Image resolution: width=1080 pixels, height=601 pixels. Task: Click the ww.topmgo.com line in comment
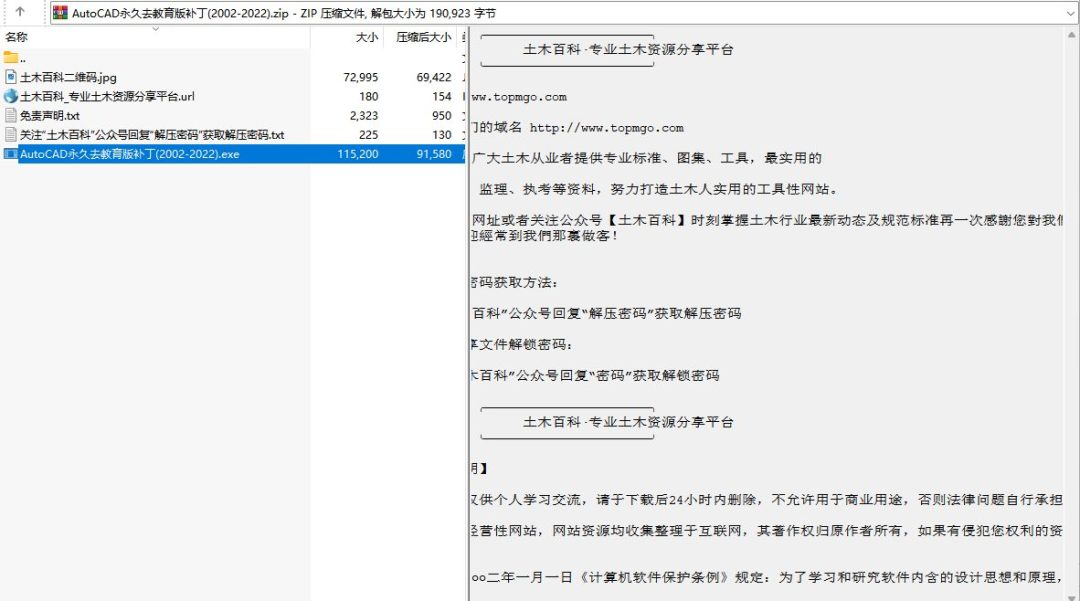tap(519, 97)
